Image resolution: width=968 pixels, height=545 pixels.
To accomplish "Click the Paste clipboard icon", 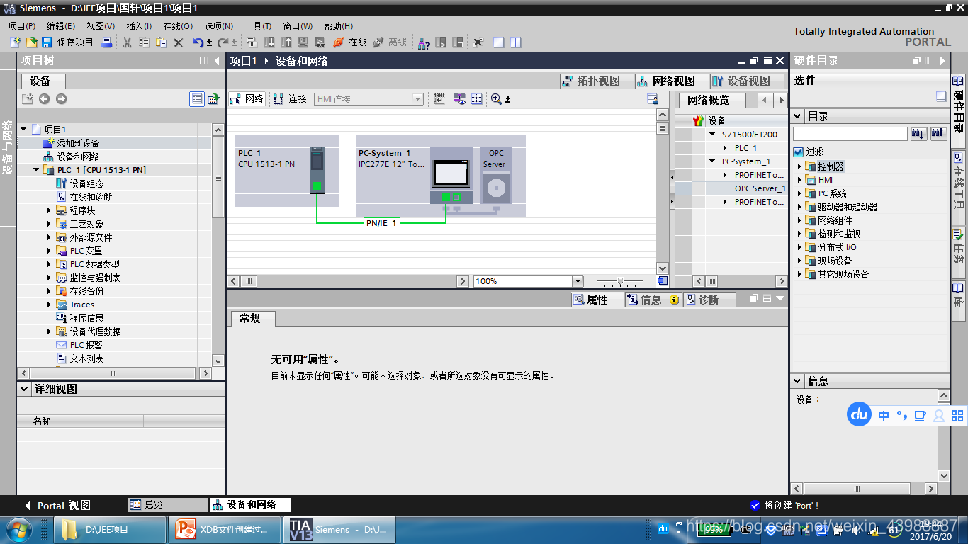I will pos(161,42).
